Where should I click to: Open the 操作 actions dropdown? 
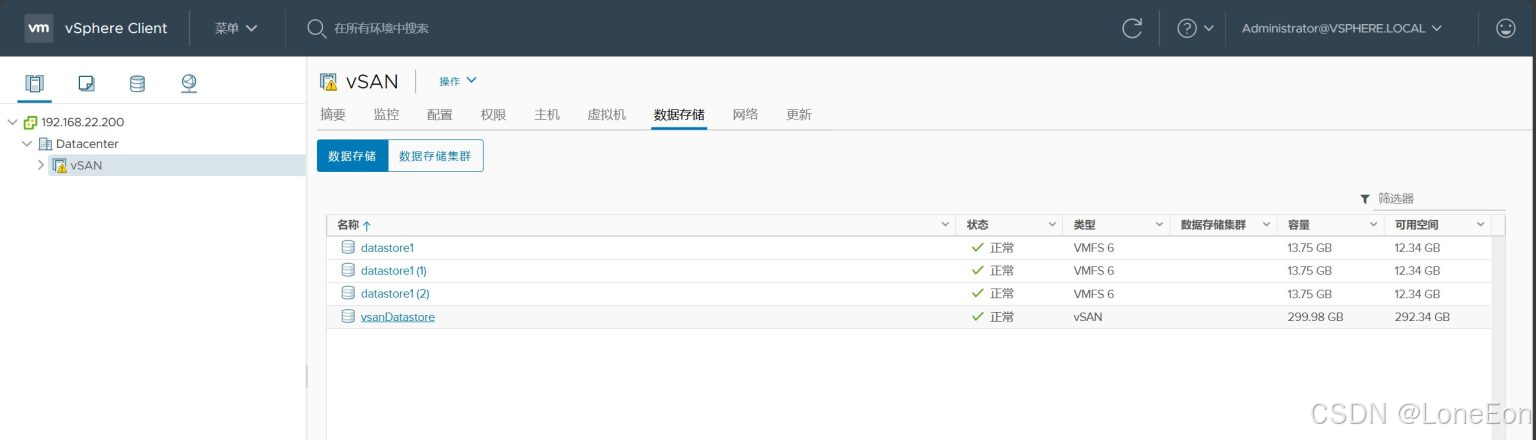coord(458,81)
